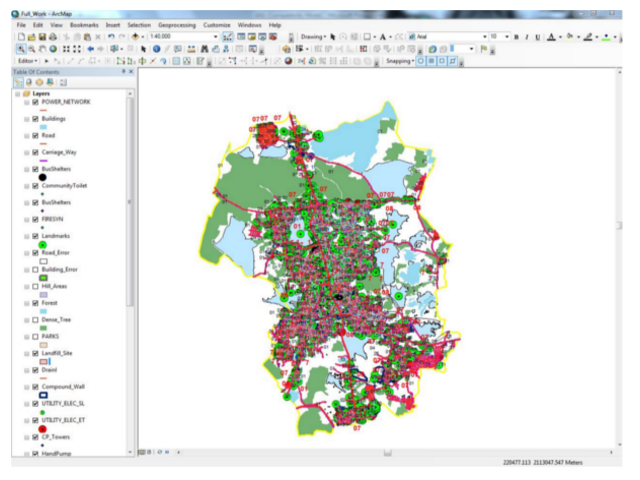Screen dimensions: 640x480
Task: Zoom to Full Extent globe icon
Action: (53, 49)
